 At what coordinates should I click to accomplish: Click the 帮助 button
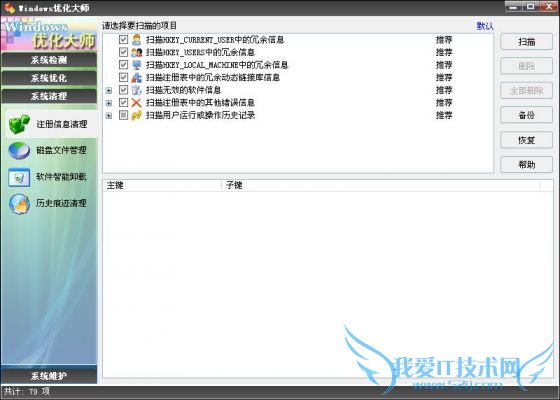[x=526, y=165]
